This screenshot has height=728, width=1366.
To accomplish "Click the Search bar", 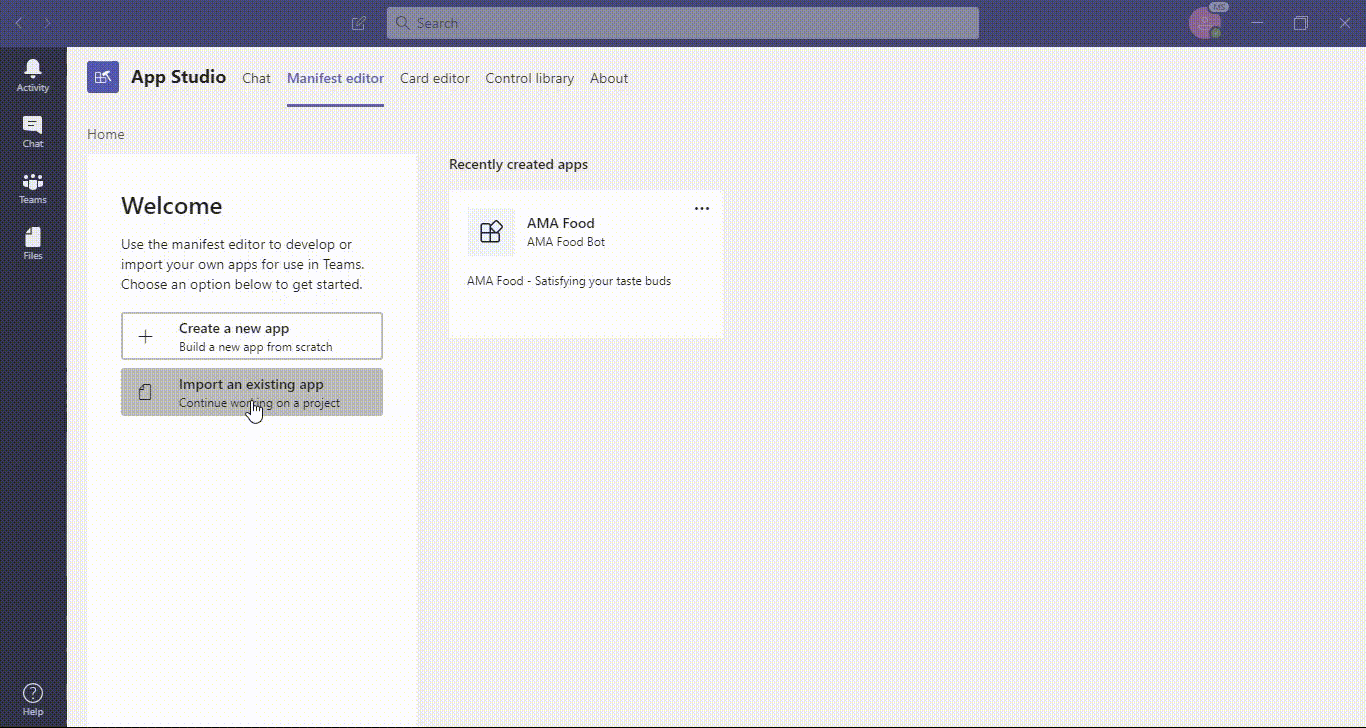I will point(683,23).
